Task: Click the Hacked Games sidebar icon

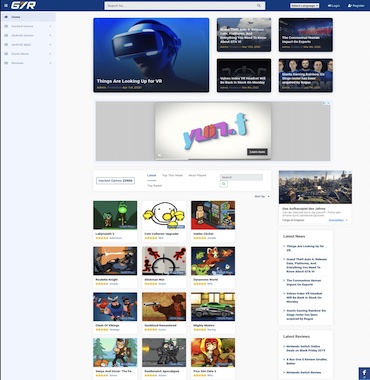Action: click(x=6, y=26)
